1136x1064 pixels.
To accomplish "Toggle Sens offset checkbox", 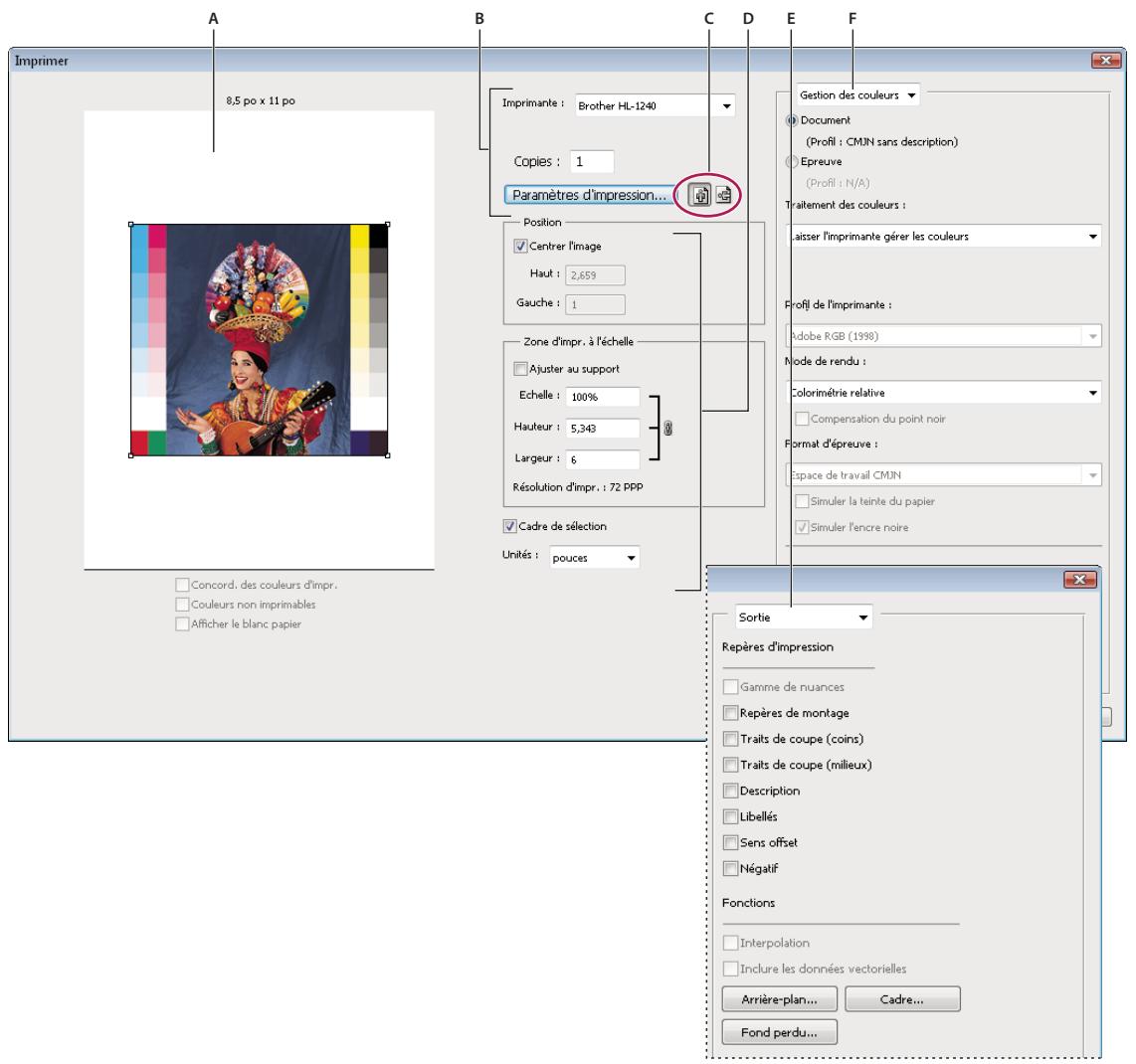I will click(x=730, y=842).
